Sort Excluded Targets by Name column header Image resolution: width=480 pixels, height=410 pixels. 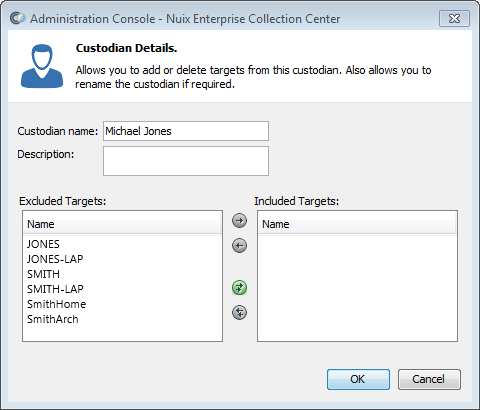point(122,224)
